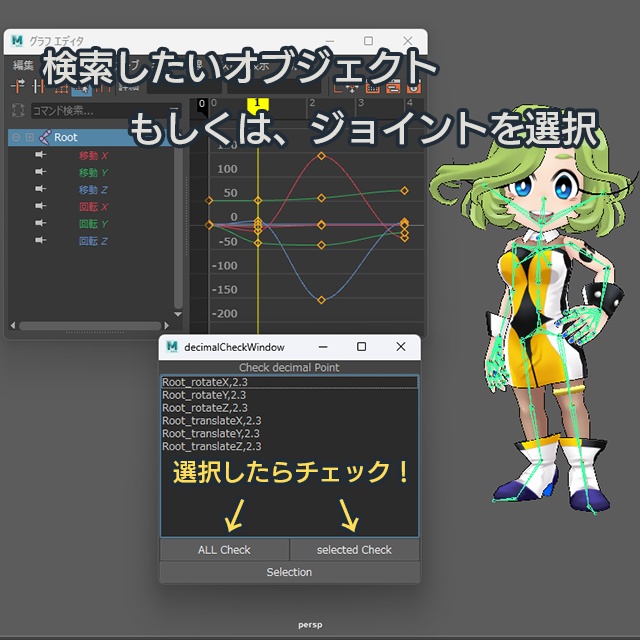The width and height of the screenshot is (640, 640).
Task: Select Root_rotateY,2.3 in the list
Action: [x=289, y=395]
